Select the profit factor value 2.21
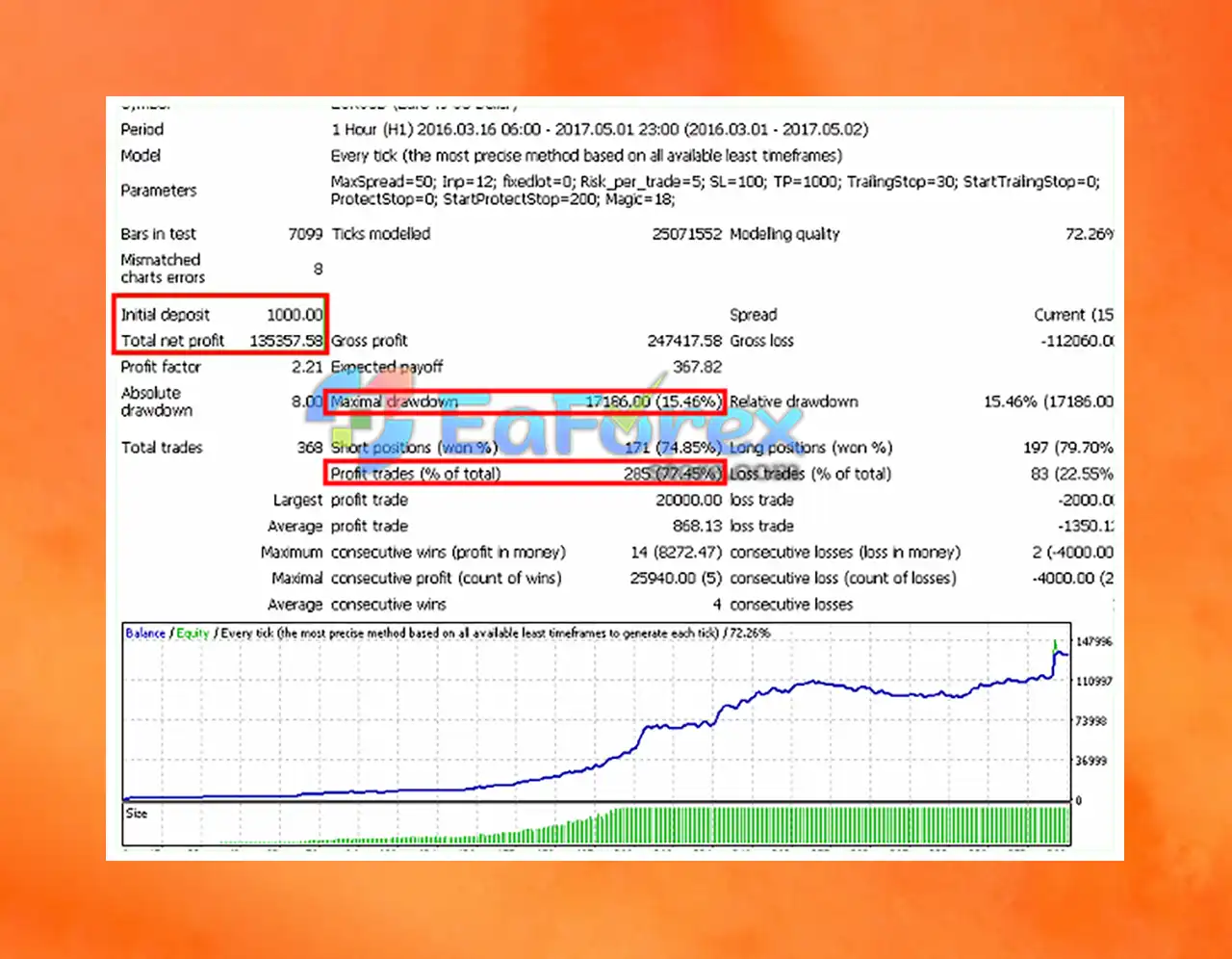Viewport: 1232px width, 959px height. point(307,366)
